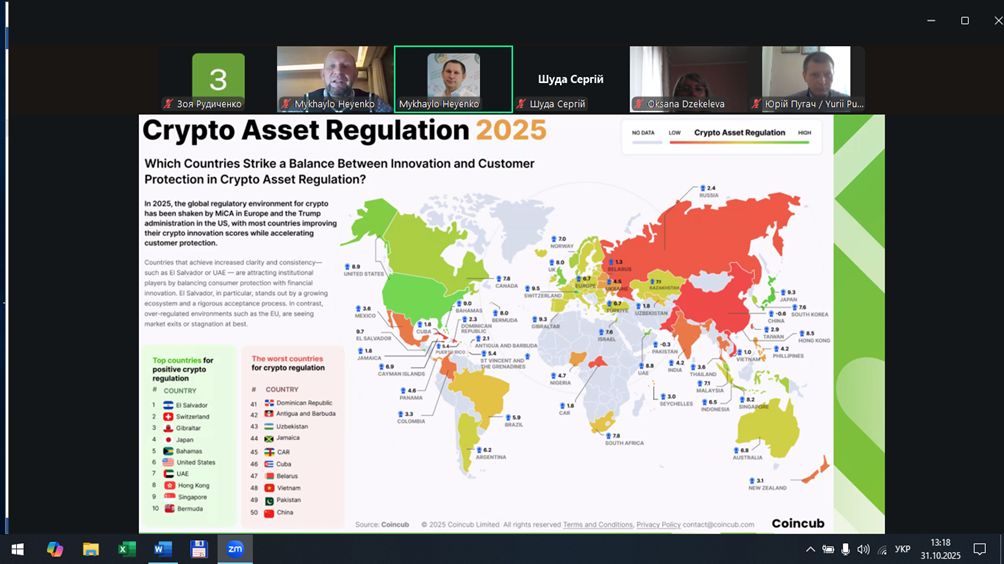Image resolution: width=1004 pixels, height=564 pixels.
Task: Select Шуда Сергій participant tile
Action: (x=571, y=79)
